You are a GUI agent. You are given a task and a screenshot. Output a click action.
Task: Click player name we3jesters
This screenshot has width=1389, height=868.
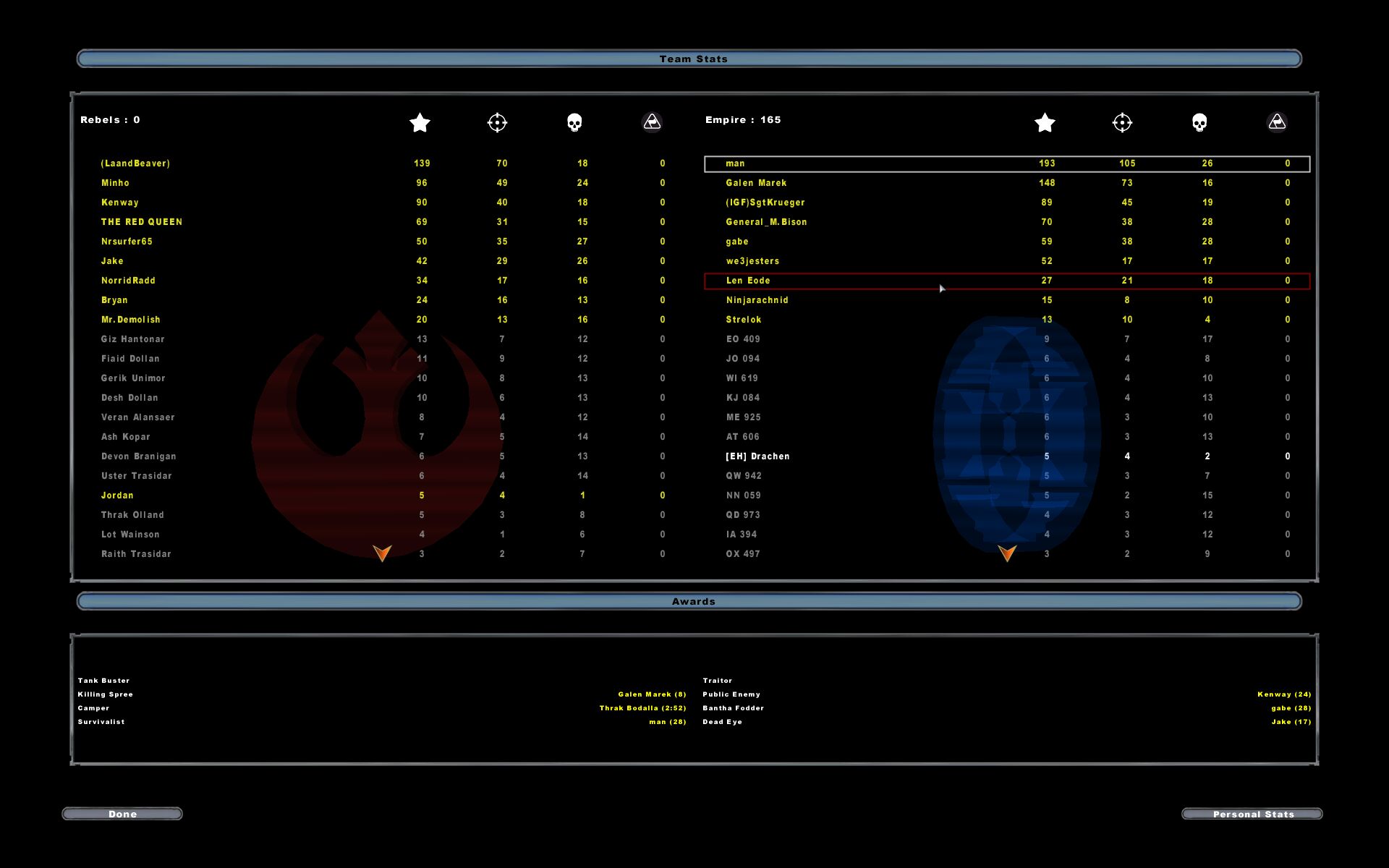click(x=752, y=261)
